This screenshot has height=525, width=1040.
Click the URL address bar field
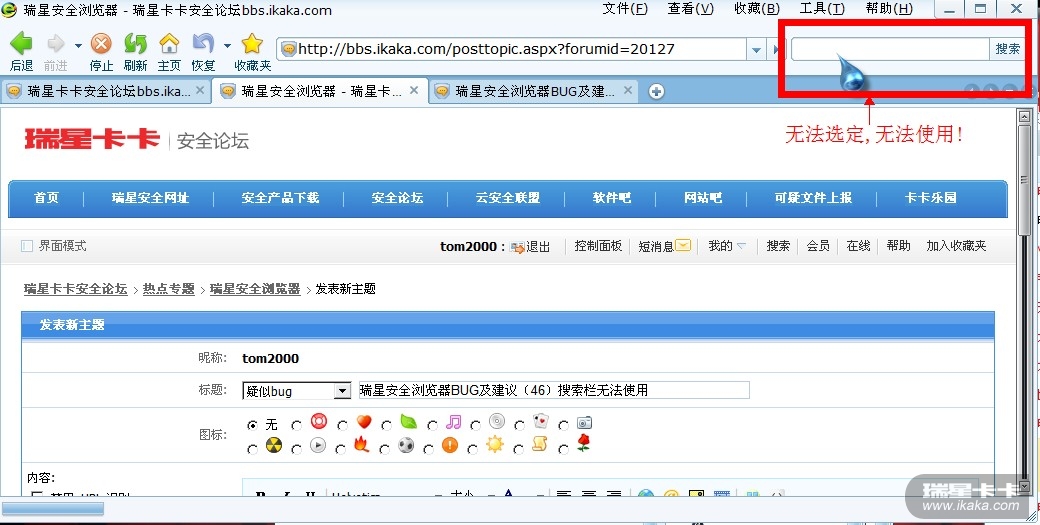(x=513, y=49)
